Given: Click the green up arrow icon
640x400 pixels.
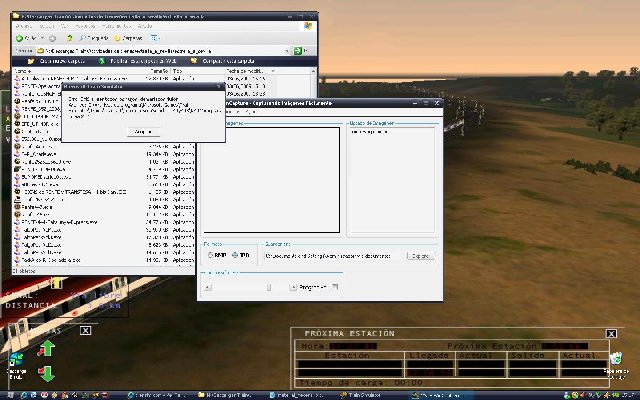Looking at the screenshot, I should [46, 349].
